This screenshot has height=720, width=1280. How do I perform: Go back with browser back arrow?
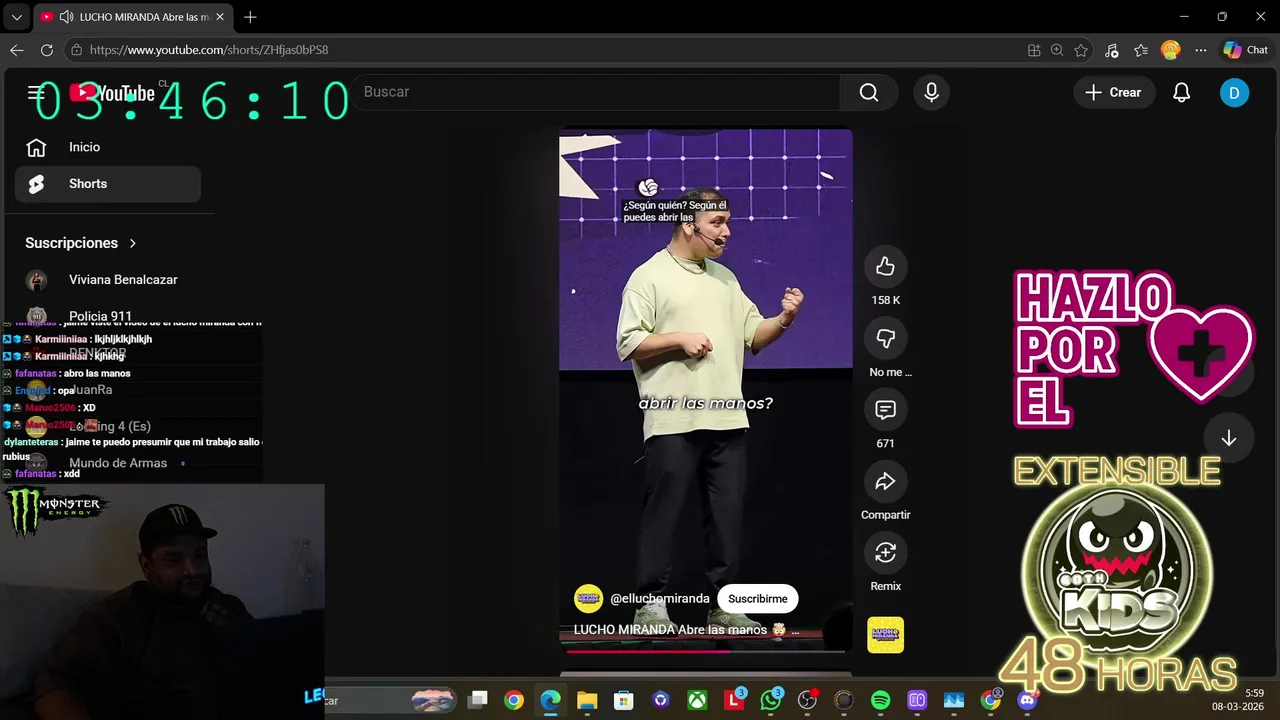point(17,50)
